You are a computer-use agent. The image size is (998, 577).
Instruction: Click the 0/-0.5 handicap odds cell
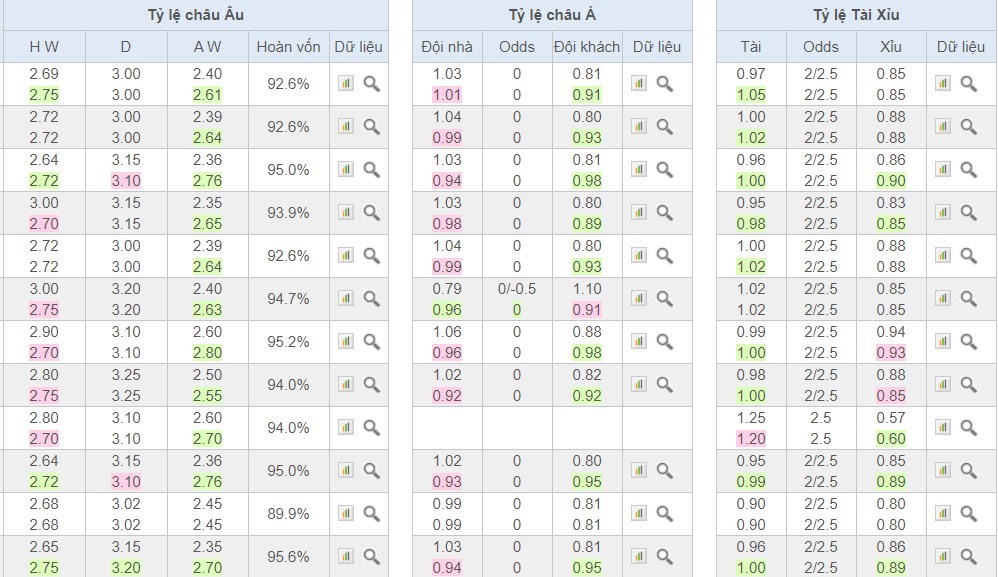(517, 288)
